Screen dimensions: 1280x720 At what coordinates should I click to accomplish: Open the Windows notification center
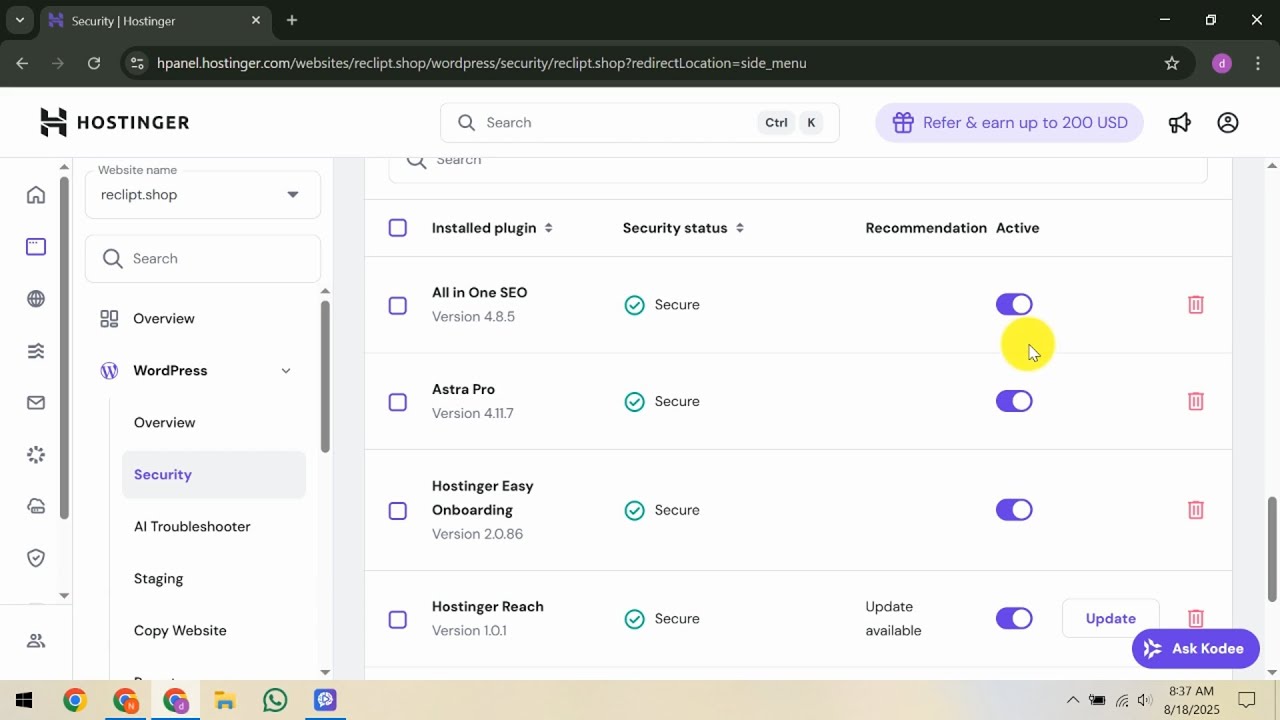1246,700
